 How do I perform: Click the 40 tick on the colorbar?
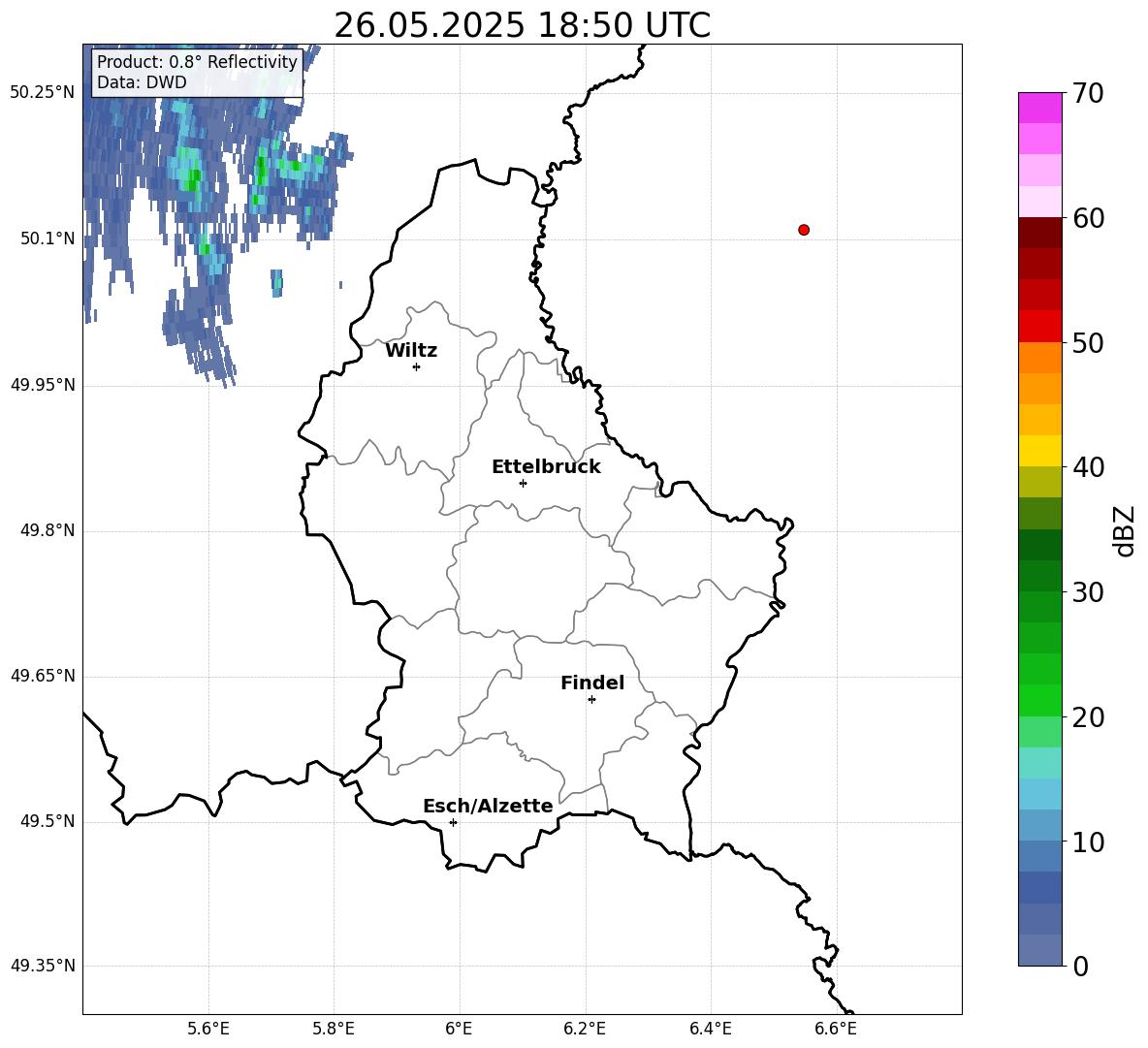[1088, 467]
